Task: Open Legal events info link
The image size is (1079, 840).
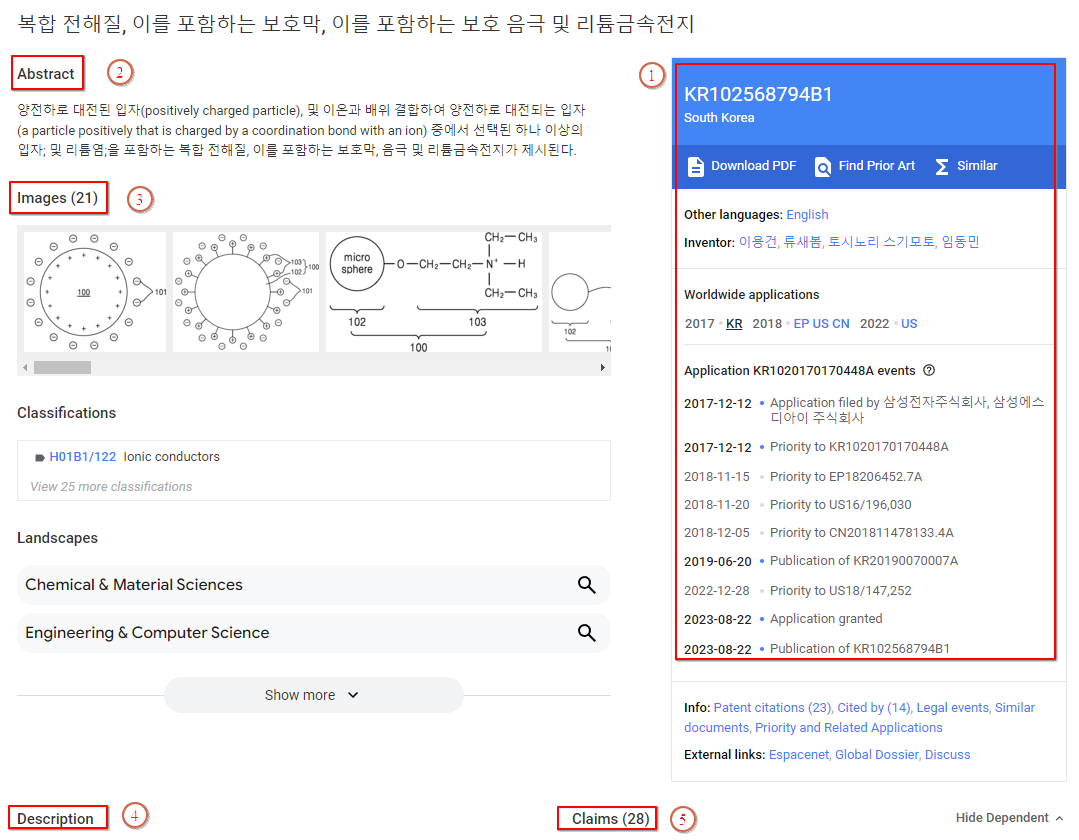Action: pos(952,707)
